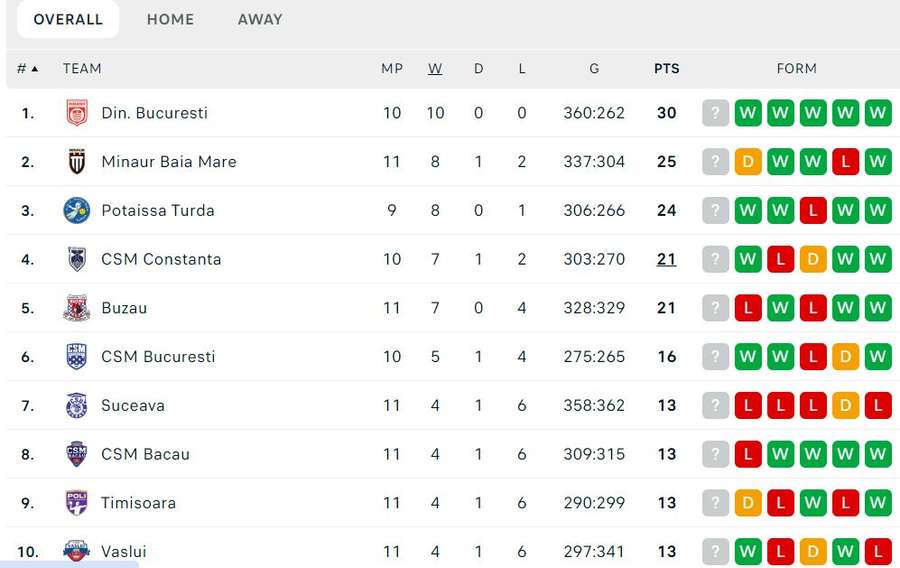Select the OVERALL standings tab
The width and height of the screenshot is (900, 568).
[68, 20]
